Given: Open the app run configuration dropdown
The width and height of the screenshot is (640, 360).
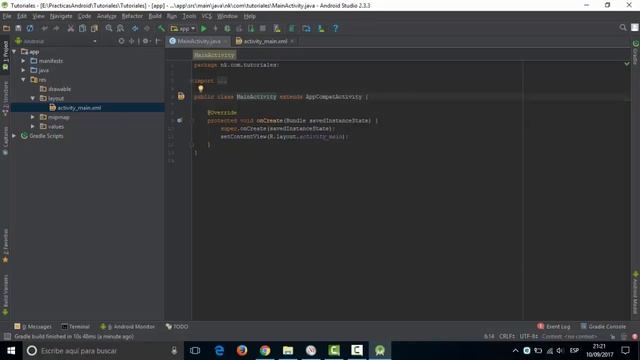Looking at the screenshot, I should pyautogui.click(x=183, y=29).
